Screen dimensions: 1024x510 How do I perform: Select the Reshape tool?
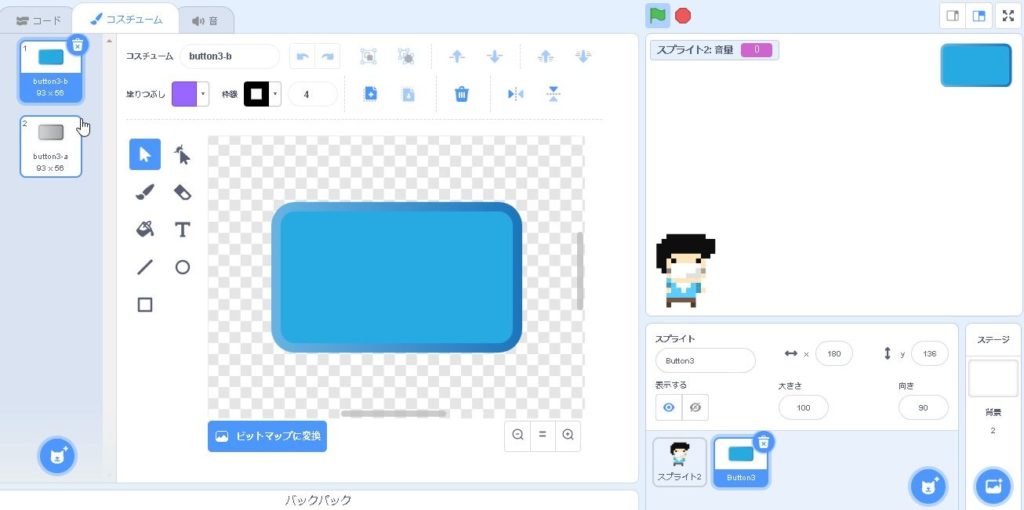(x=182, y=154)
